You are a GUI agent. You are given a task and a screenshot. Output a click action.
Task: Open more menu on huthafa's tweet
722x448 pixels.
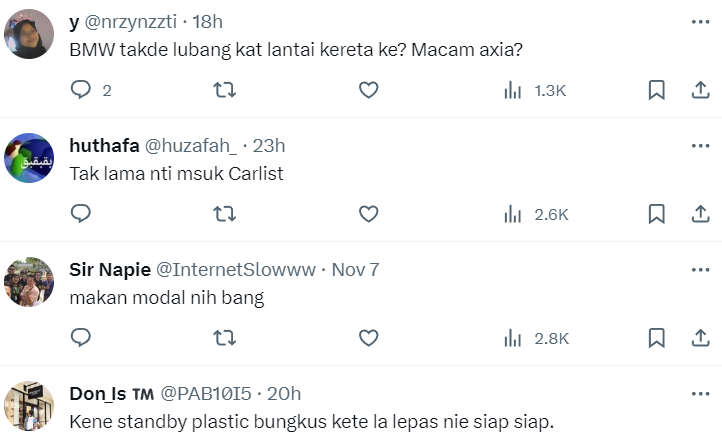point(700,145)
